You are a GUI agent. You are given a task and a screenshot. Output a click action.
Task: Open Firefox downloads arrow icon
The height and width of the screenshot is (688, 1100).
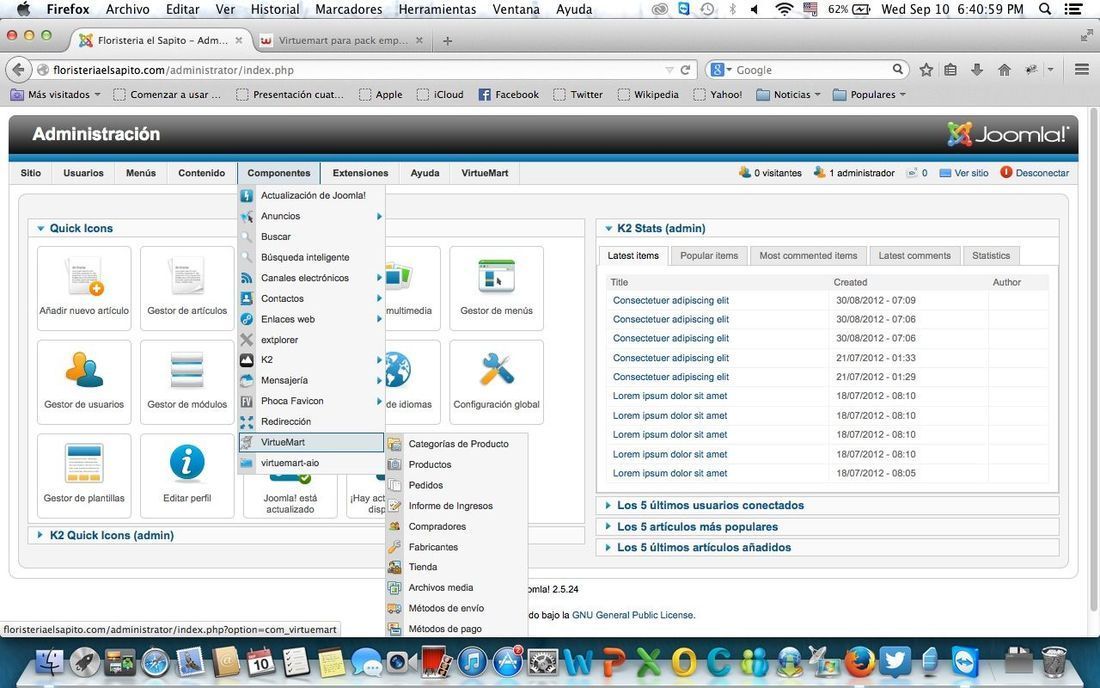[x=977, y=69]
